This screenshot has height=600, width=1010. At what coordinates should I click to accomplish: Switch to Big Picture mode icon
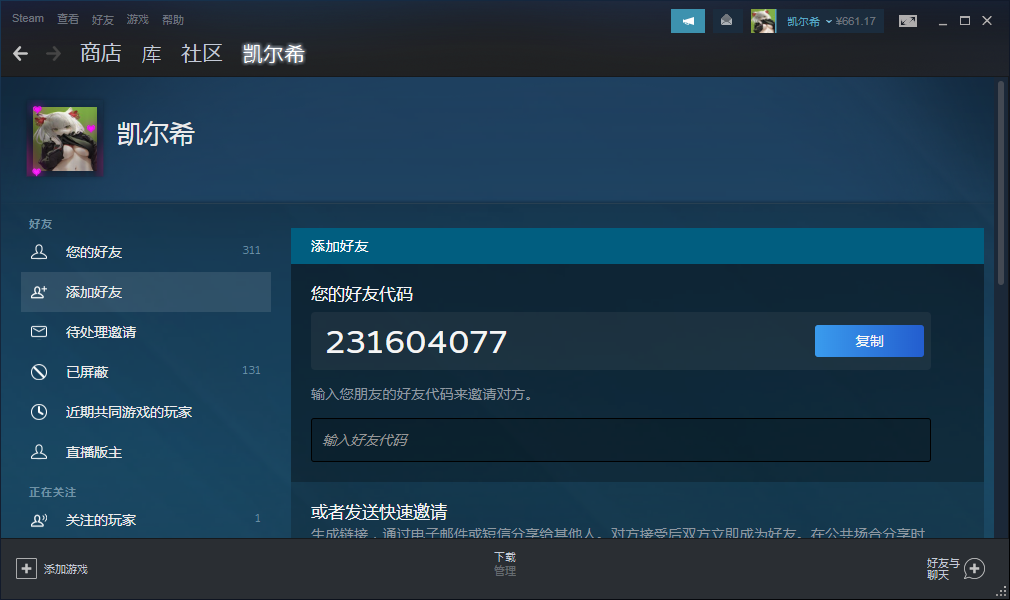point(908,21)
